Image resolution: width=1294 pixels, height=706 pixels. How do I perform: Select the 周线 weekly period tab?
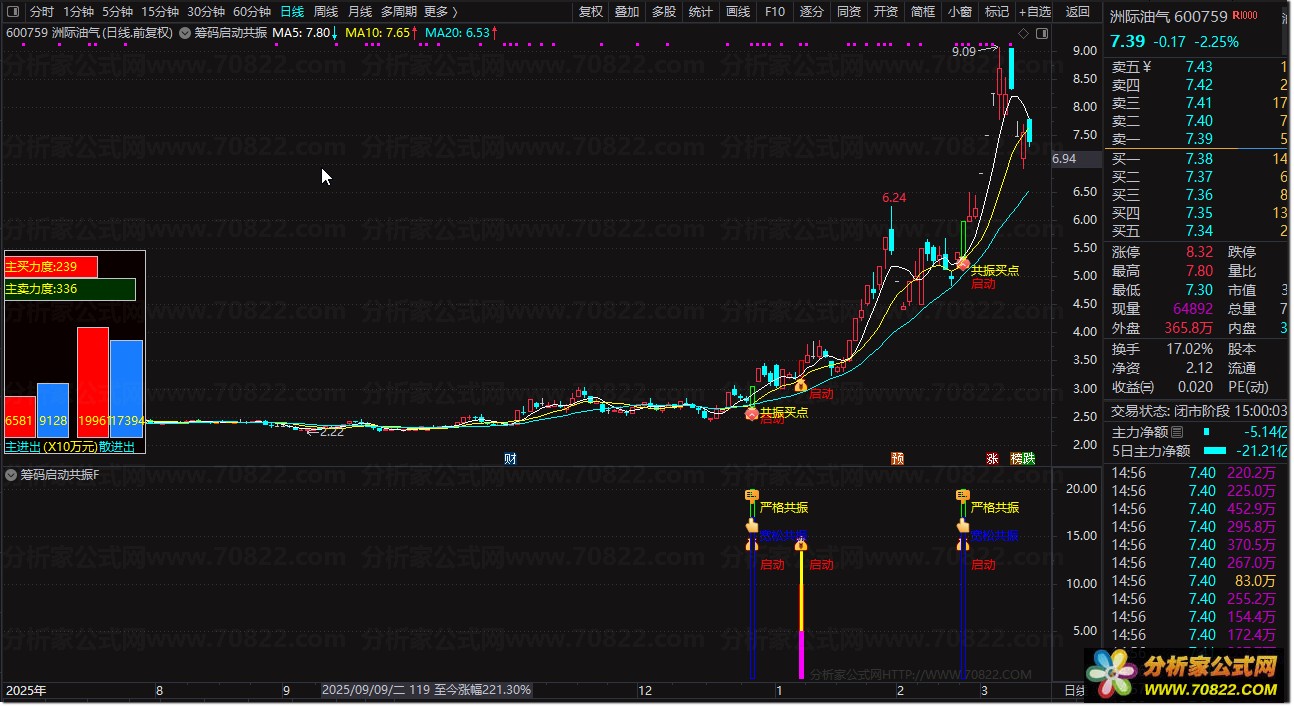coord(326,12)
